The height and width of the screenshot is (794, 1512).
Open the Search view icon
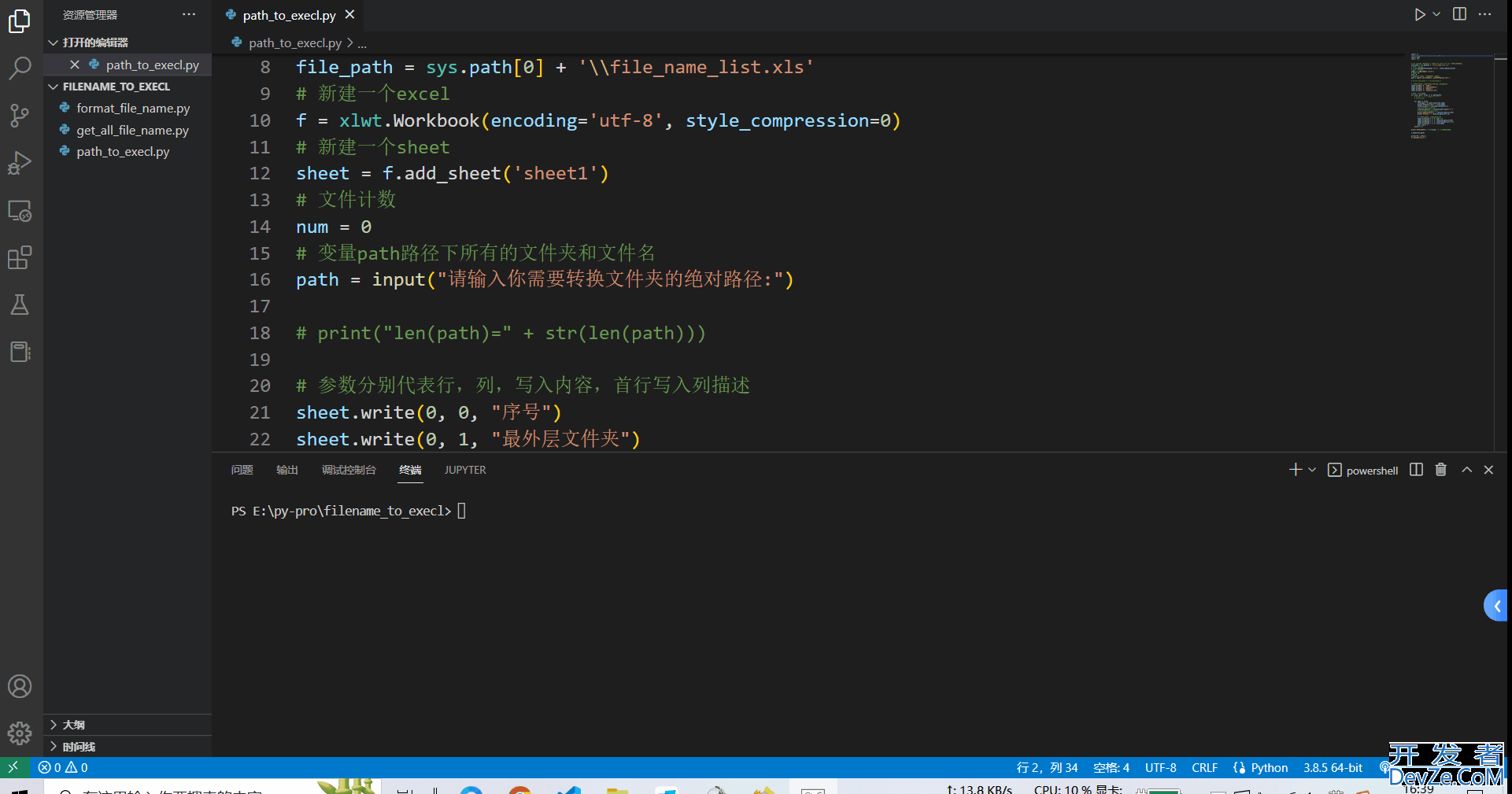(20, 68)
